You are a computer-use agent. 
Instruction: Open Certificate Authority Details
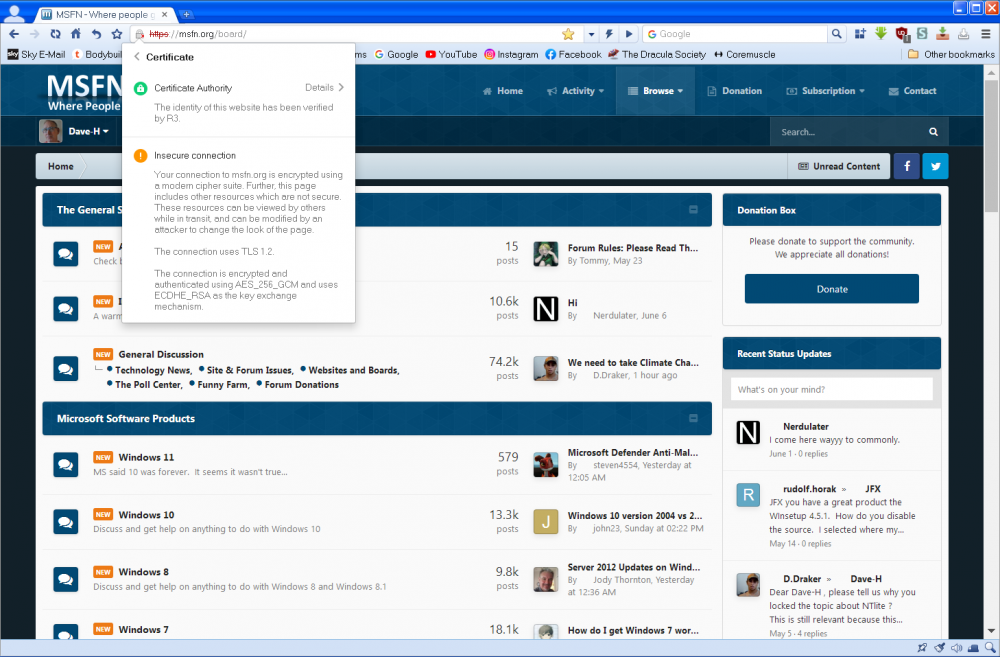[325, 88]
